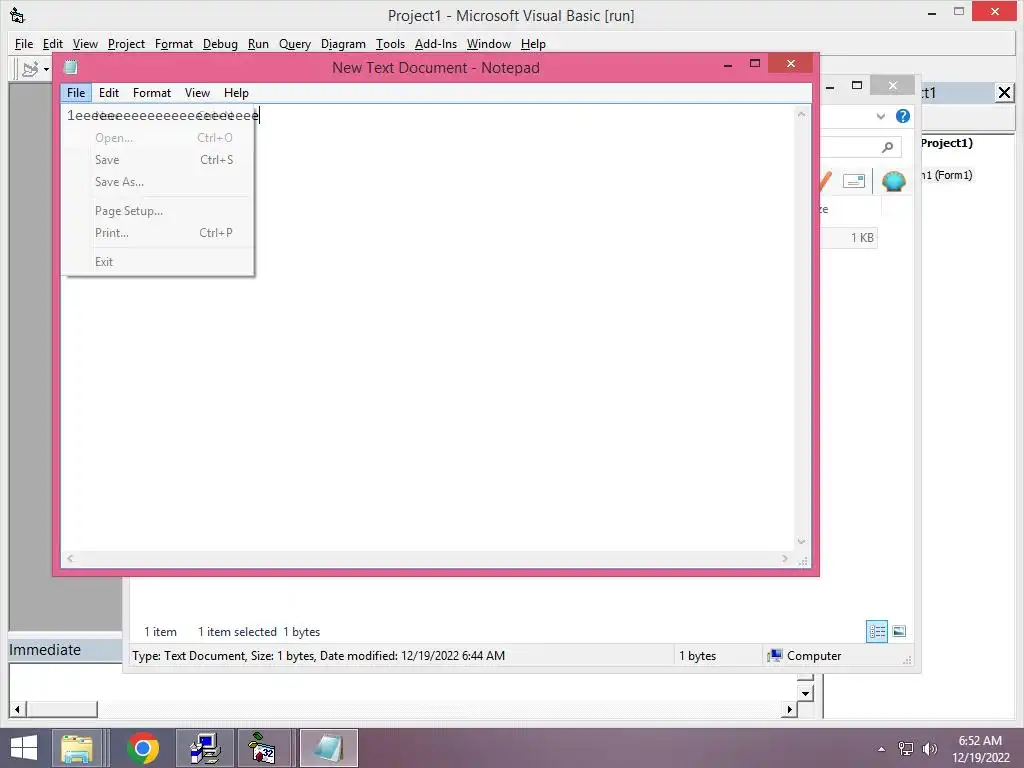Open the Visual Basic Diagram menu
The height and width of the screenshot is (768, 1024).
343,44
